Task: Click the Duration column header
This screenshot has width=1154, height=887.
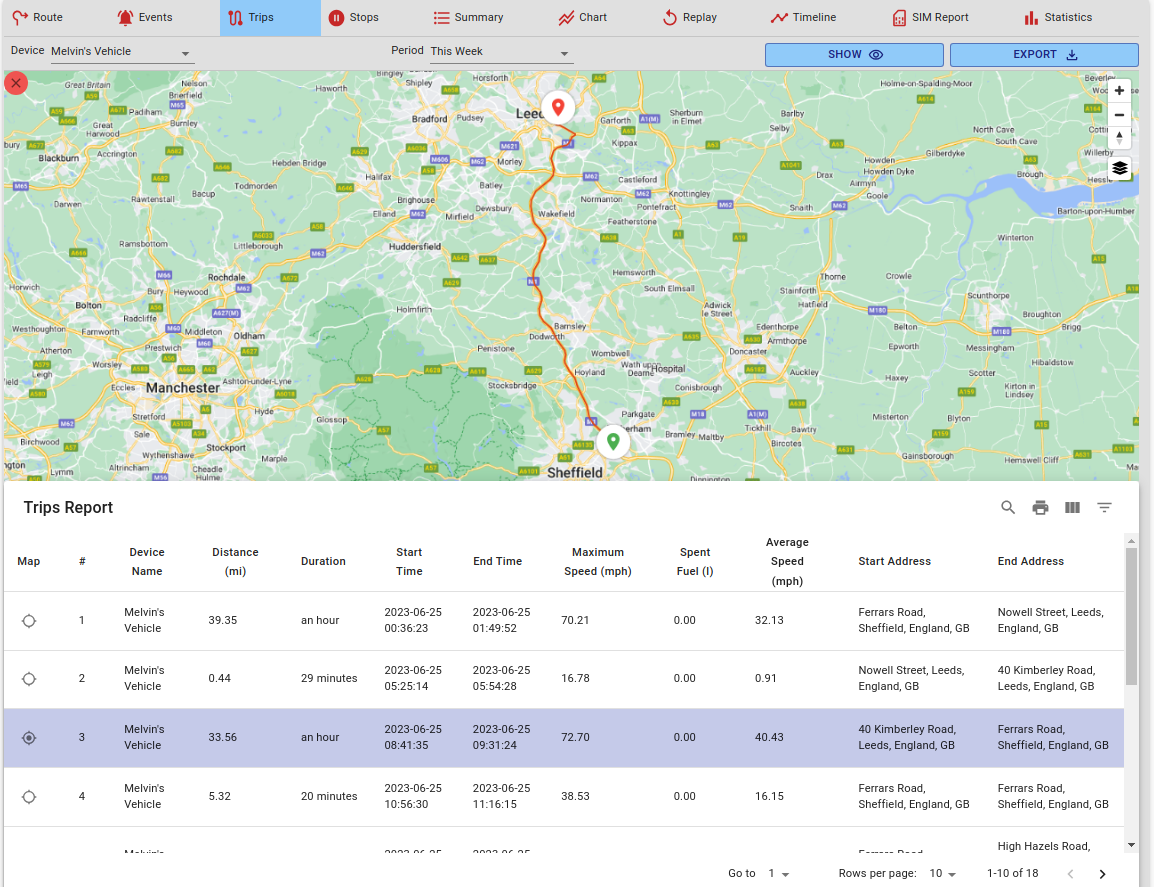Action: point(323,561)
